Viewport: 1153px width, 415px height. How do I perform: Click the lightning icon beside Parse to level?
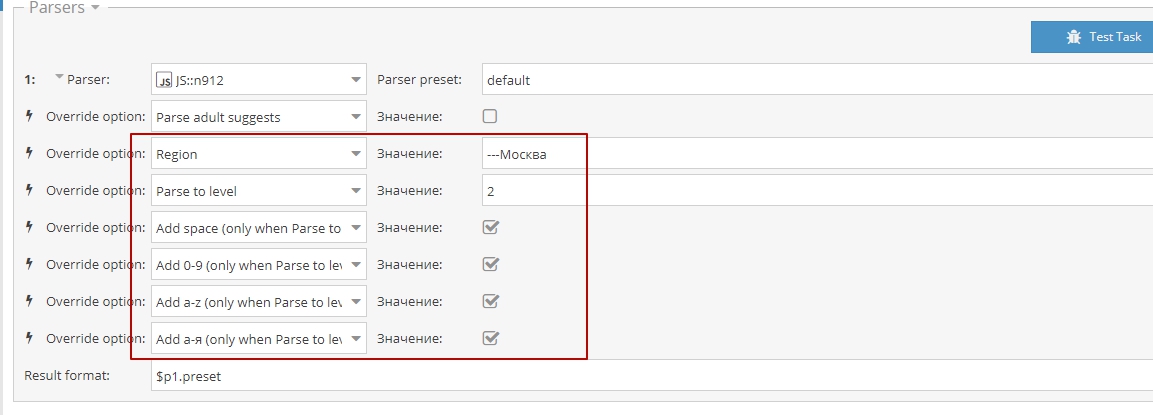click(29, 191)
